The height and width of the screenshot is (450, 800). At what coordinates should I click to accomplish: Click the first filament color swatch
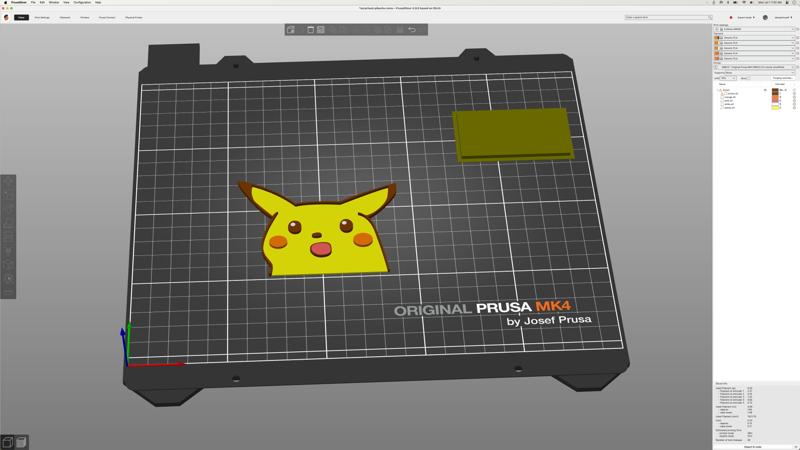coord(716,38)
